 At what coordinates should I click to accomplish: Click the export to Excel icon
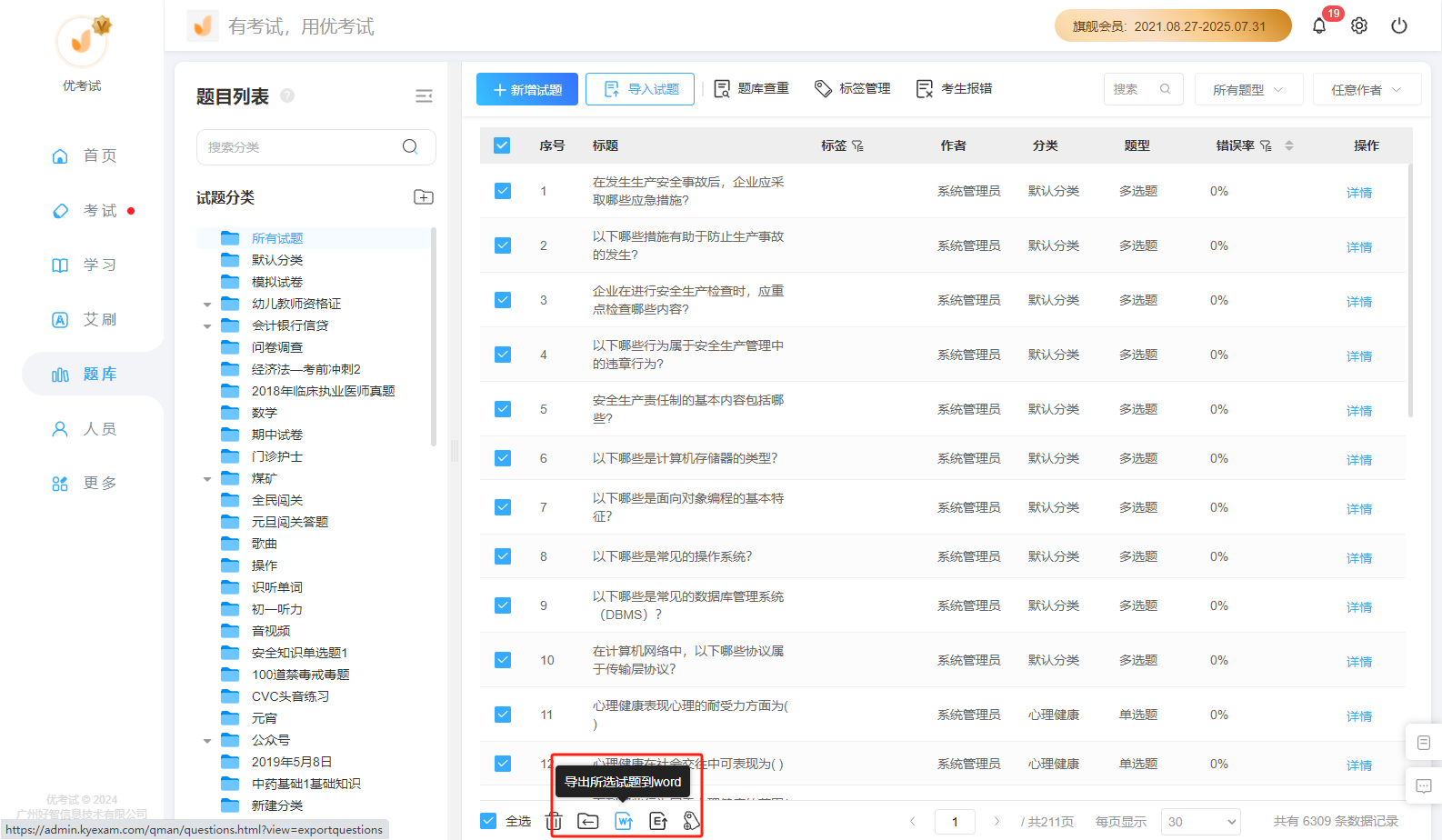(x=658, y=821)
